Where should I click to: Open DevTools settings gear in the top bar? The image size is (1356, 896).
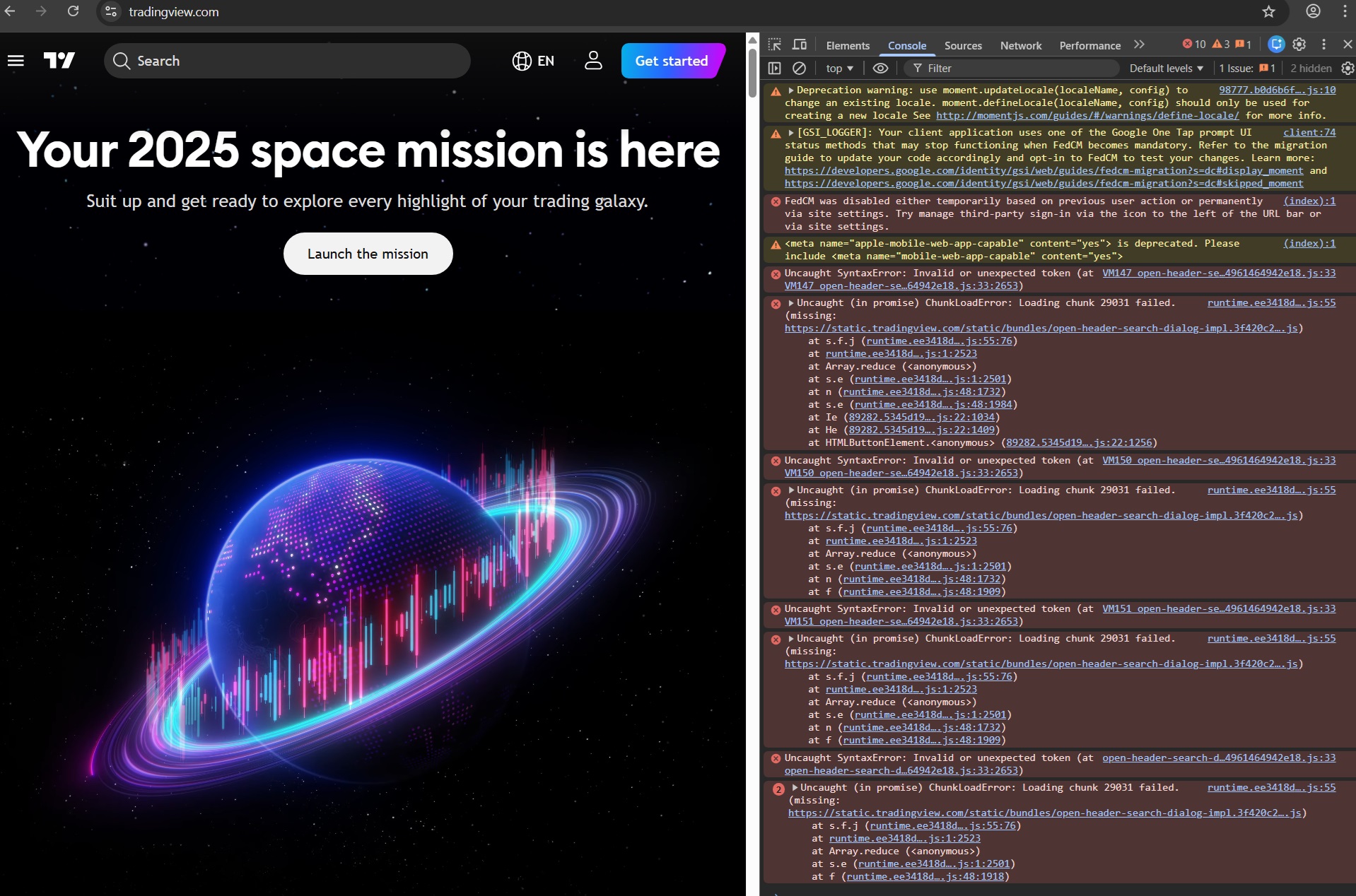(x=1299, y=45)
